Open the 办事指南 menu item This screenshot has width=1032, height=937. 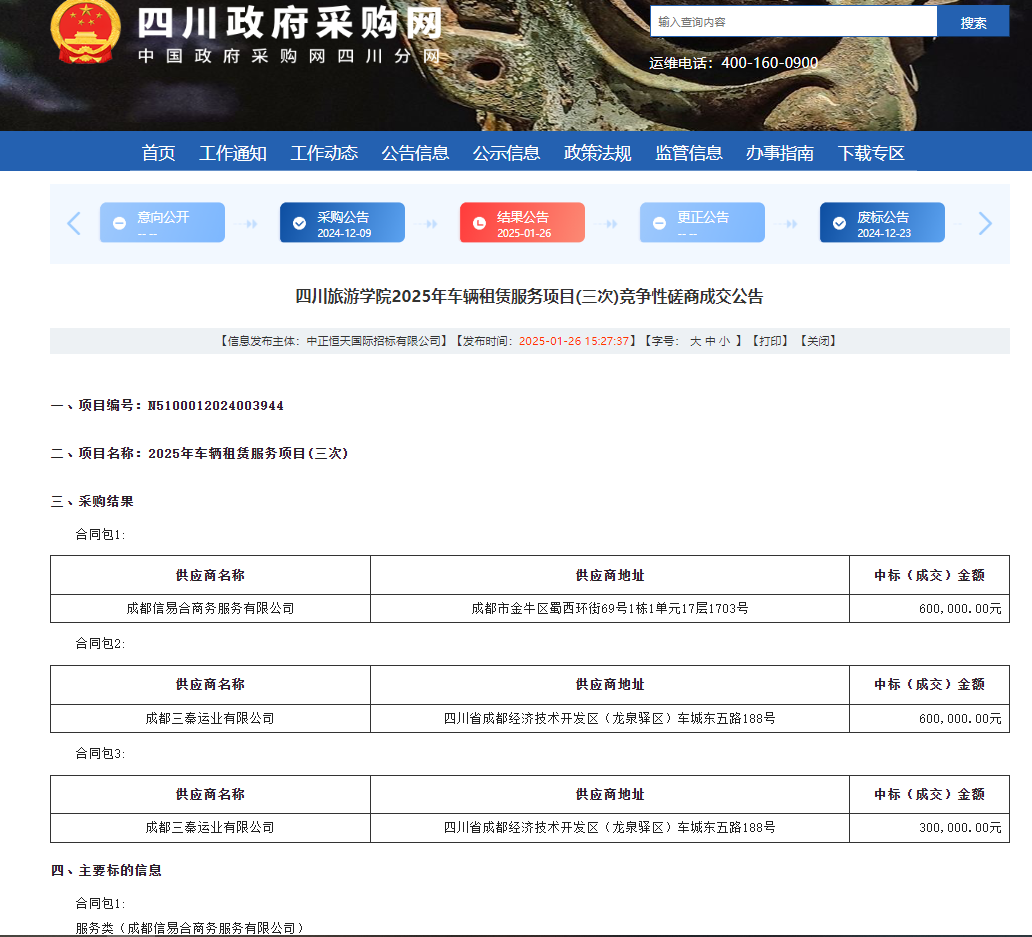coord(779,153)
